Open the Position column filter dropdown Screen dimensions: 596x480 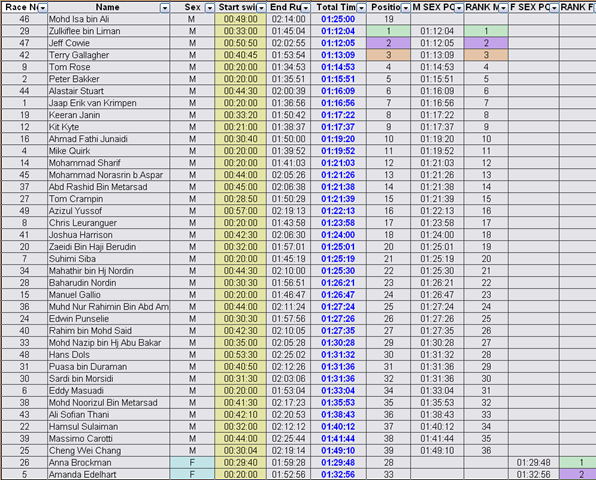click(x=406, y=8)
